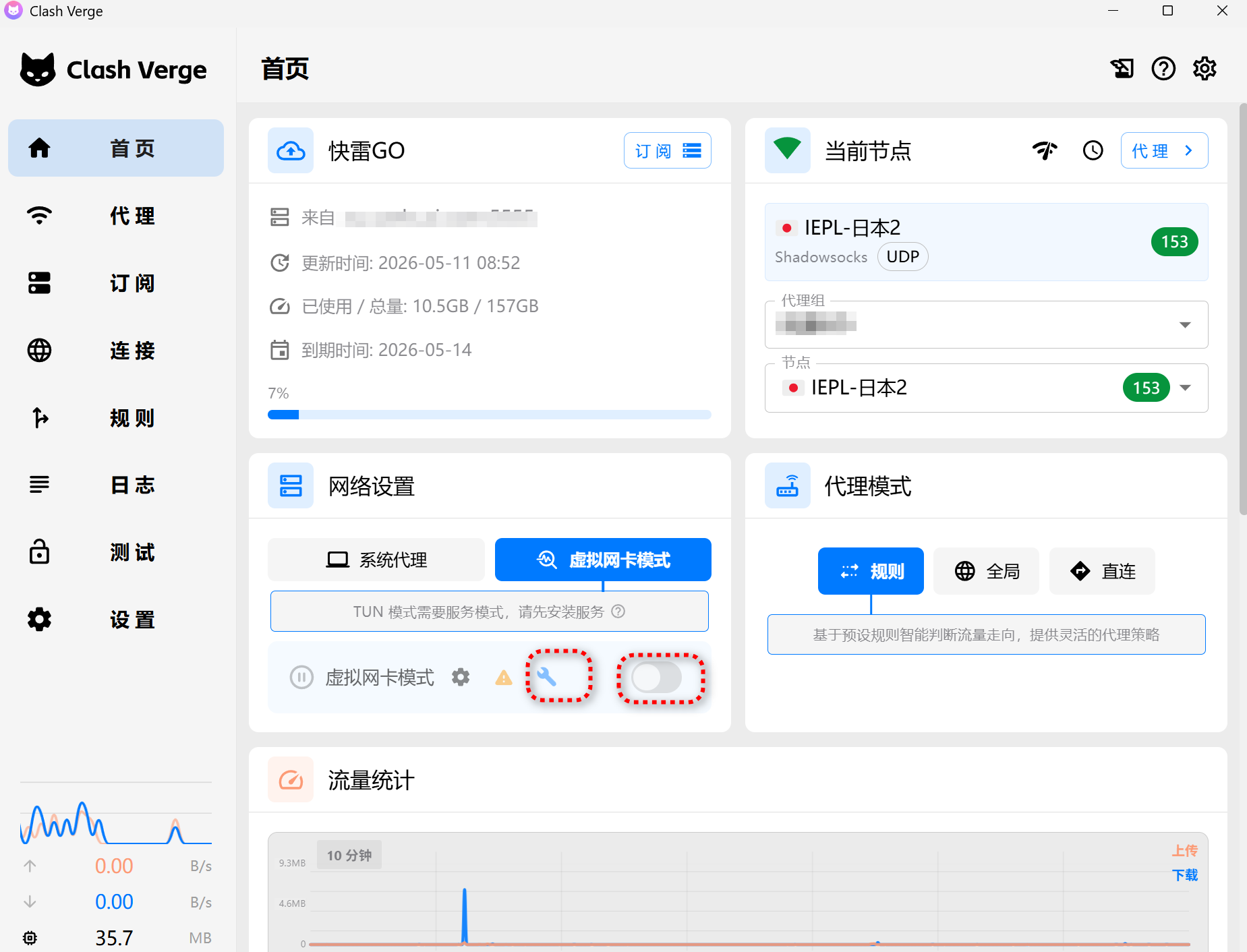The height and width of the screenshot is (952, 1247).
Task: Run the node latency test wifi icon
Action: click(1045, 150)
